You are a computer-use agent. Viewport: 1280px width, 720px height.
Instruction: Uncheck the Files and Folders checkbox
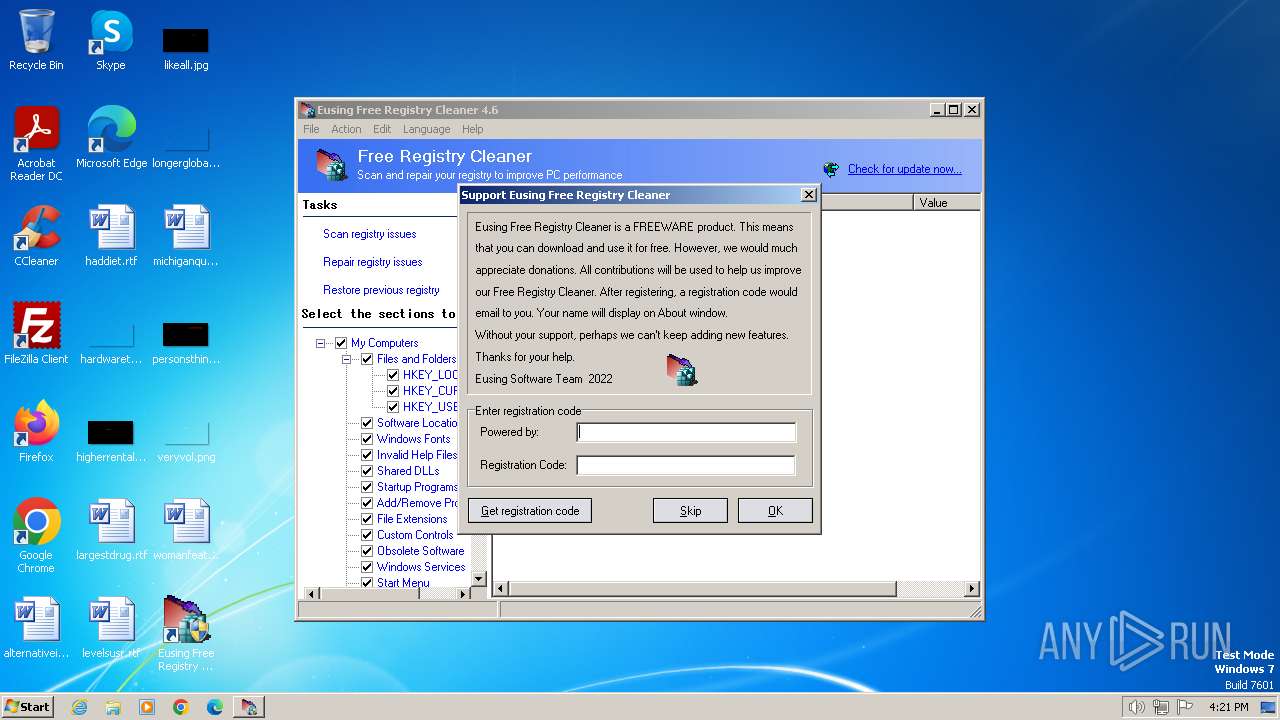[x=367, y=359]
